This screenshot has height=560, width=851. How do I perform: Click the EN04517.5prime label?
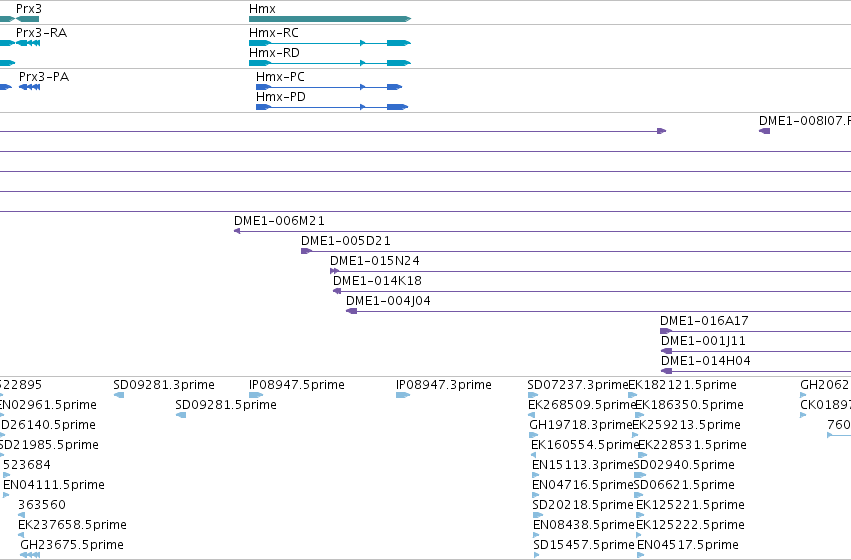click(x=688, y=545)
